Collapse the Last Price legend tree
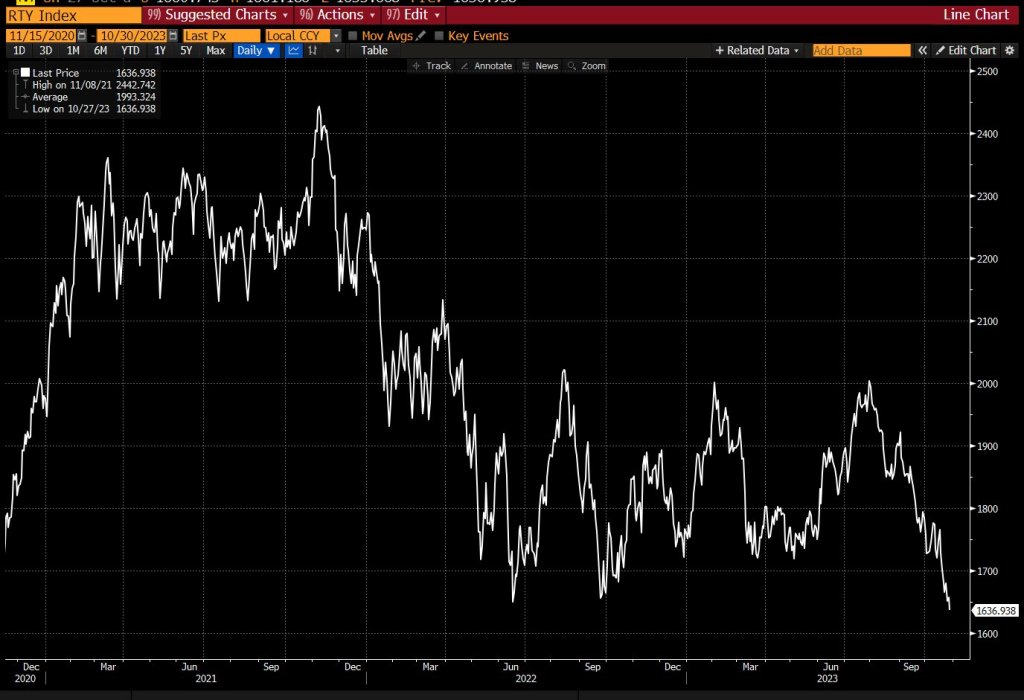Viewport: 1024px width, 700px height. coord(15,73)
